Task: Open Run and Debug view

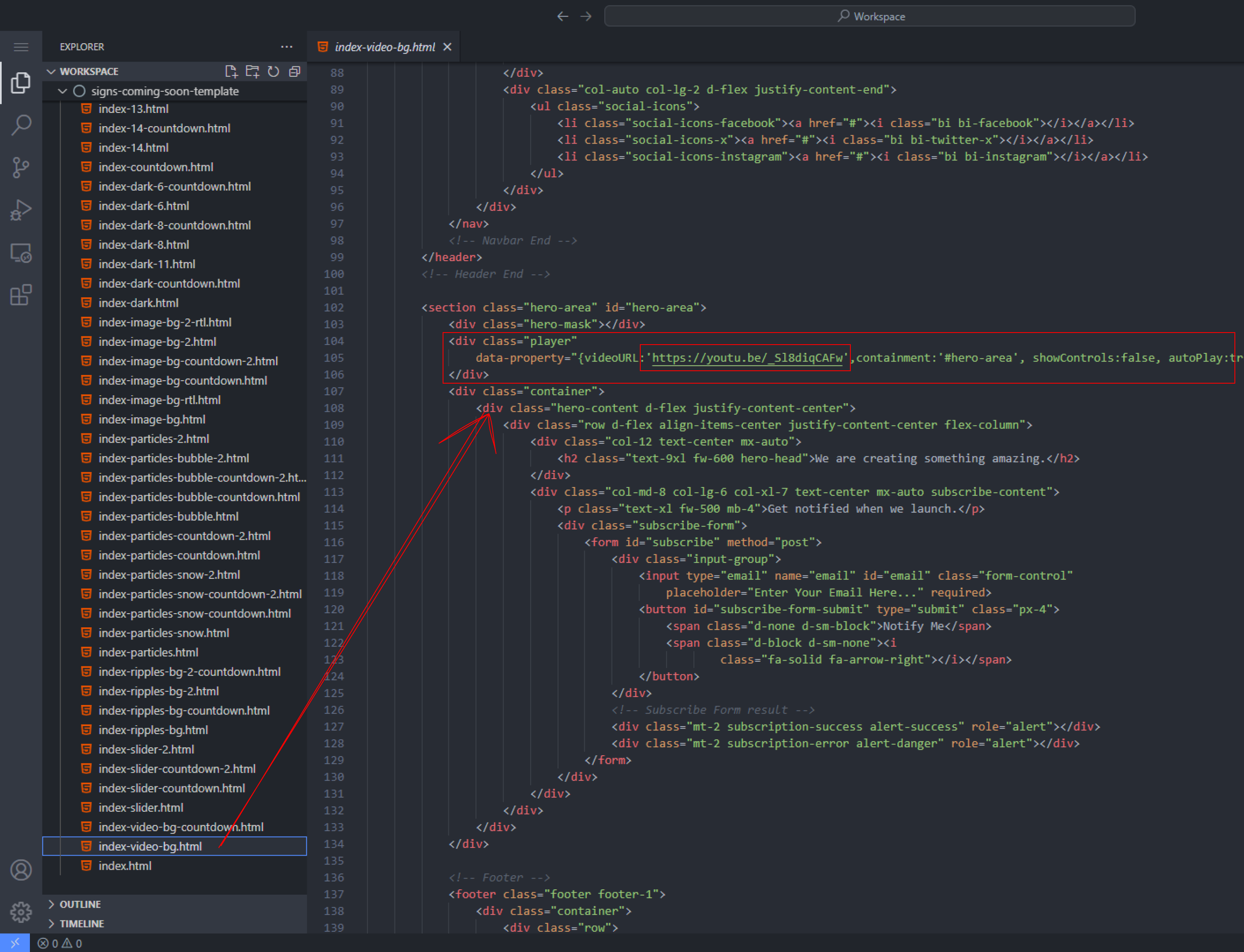Action: [21, 210]
